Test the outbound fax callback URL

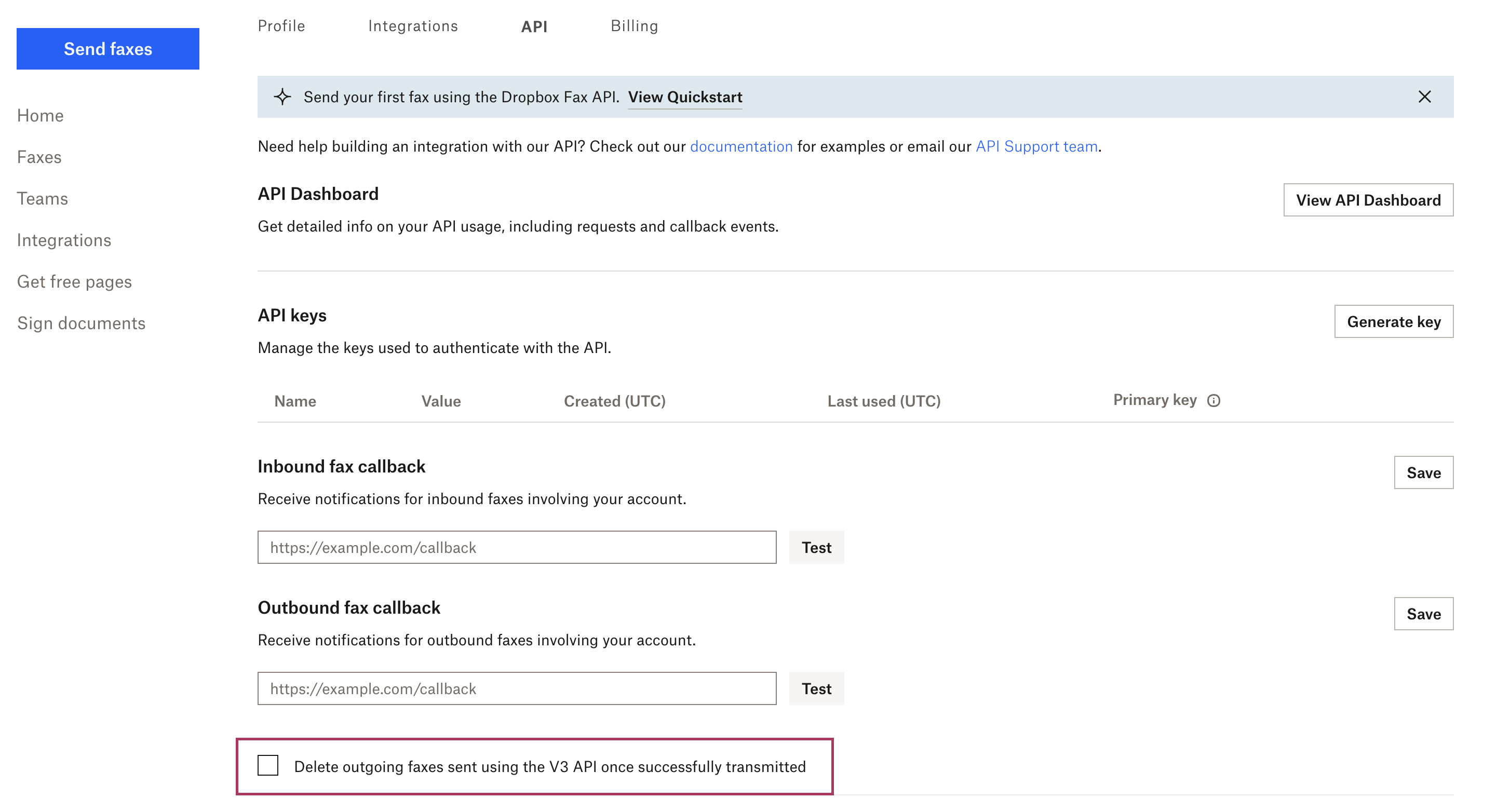(x=816, y=688)
